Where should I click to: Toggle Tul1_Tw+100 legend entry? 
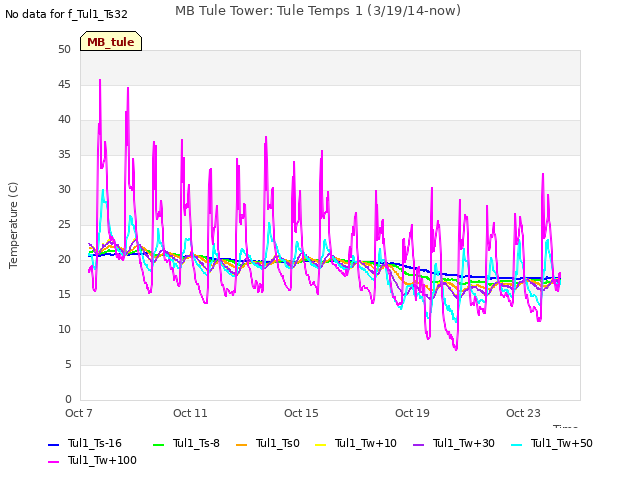click(x=92, y=461)
